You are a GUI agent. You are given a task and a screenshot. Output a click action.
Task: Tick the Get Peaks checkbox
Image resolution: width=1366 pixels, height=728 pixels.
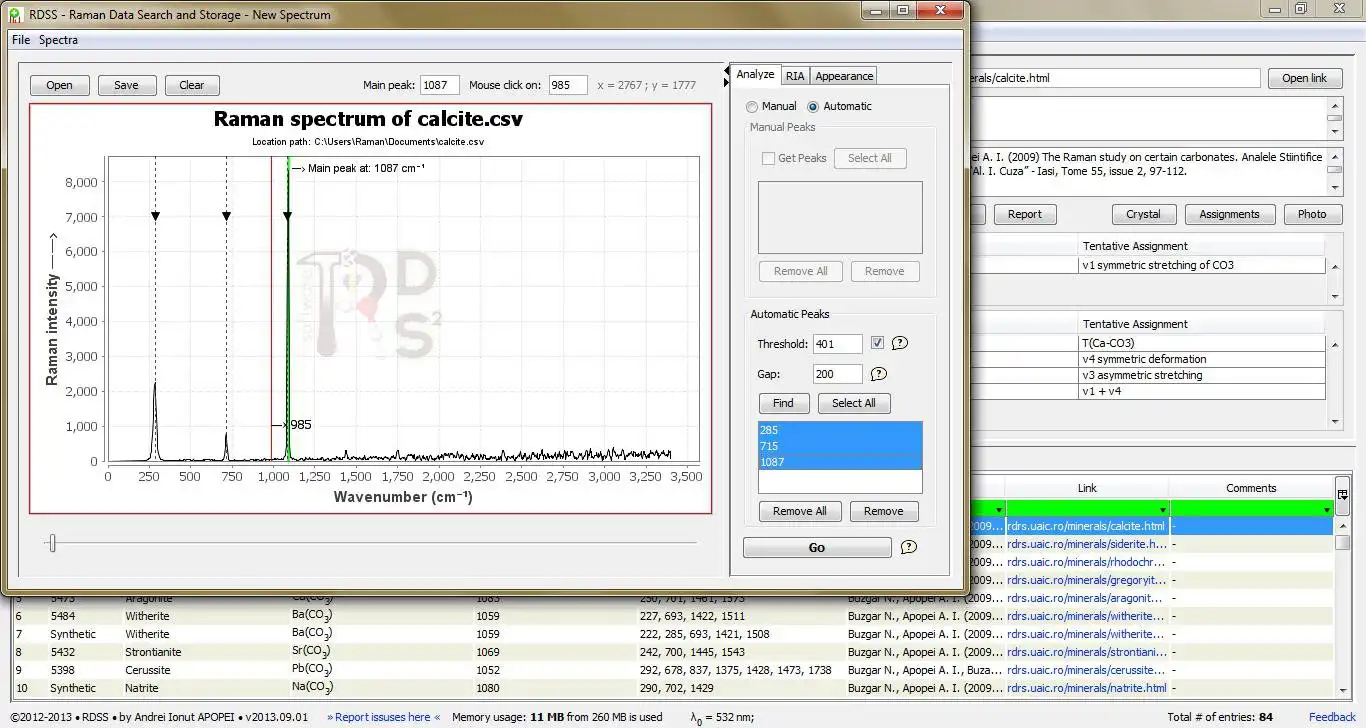(768, 158)
